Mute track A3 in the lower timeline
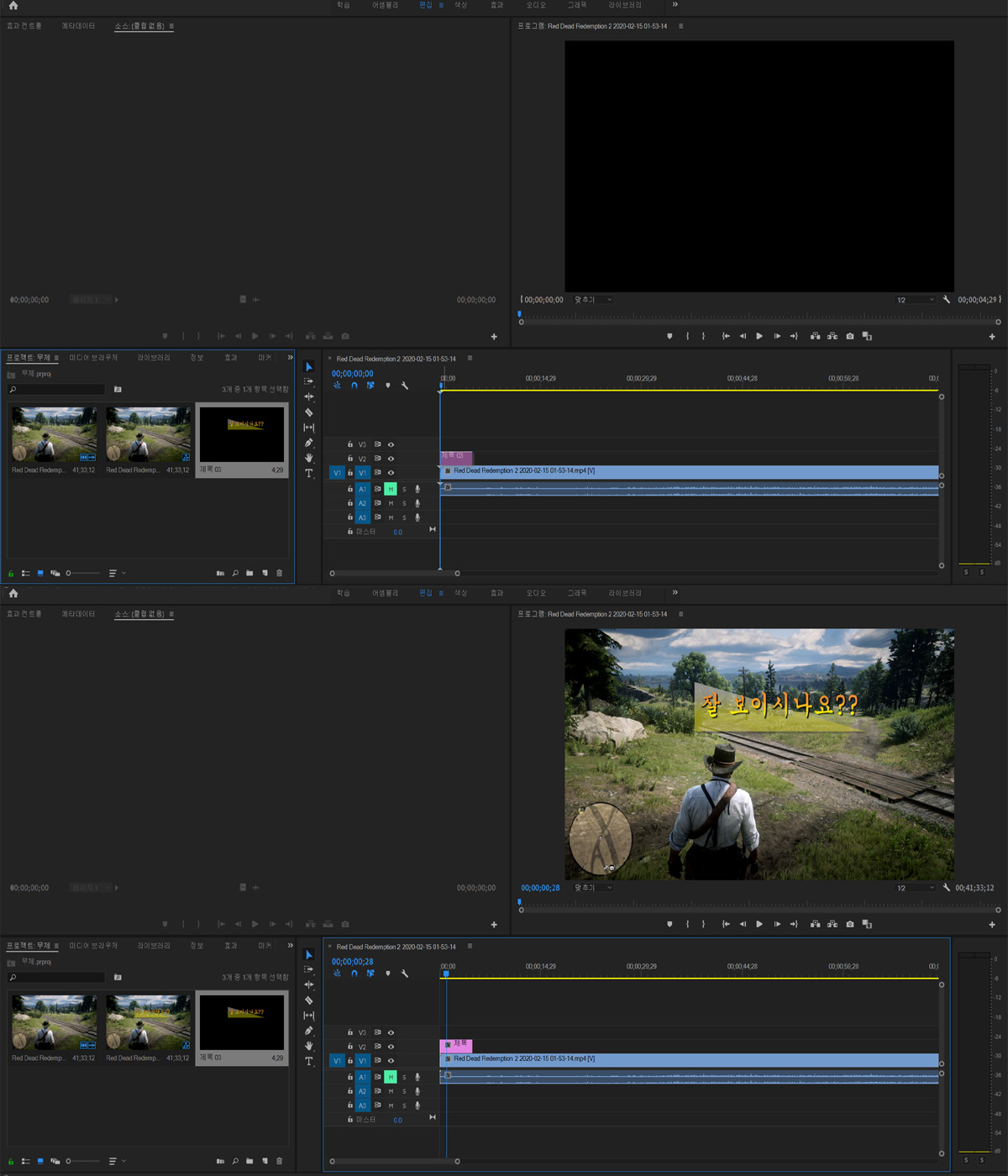 click(x=391, y=1105)
